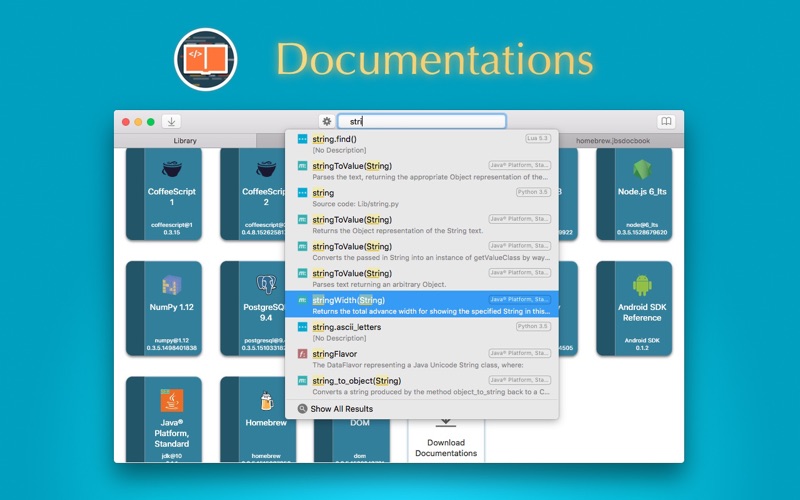Click the Java Platform tag on stringFlavor
The height and width of the screenshot is (500, 800).
(519, 353)
